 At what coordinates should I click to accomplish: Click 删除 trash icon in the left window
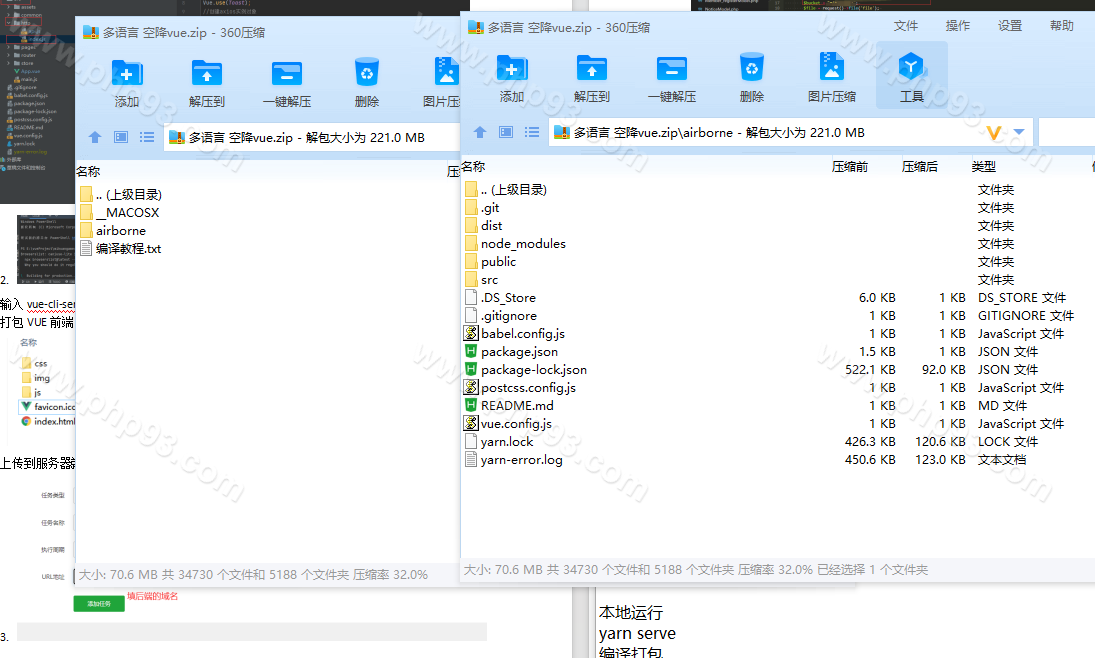(366, 83)
